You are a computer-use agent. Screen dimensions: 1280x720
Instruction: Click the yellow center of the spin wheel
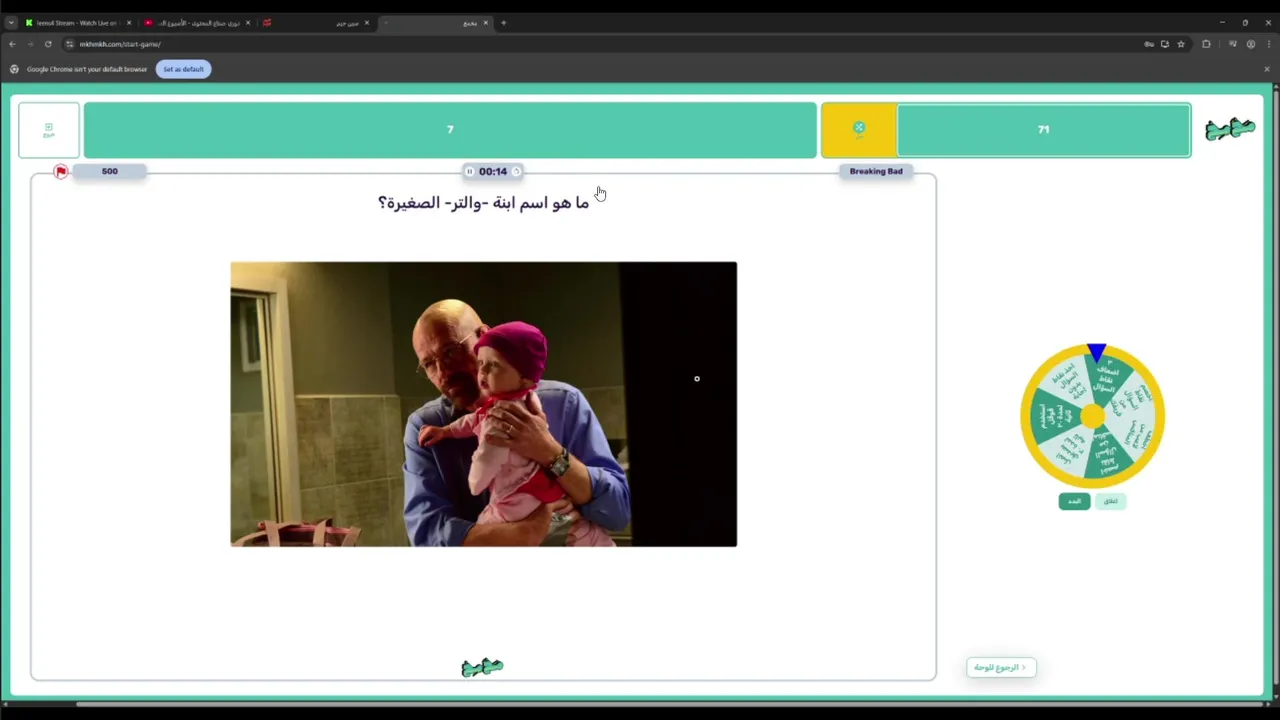point(1093,415)
